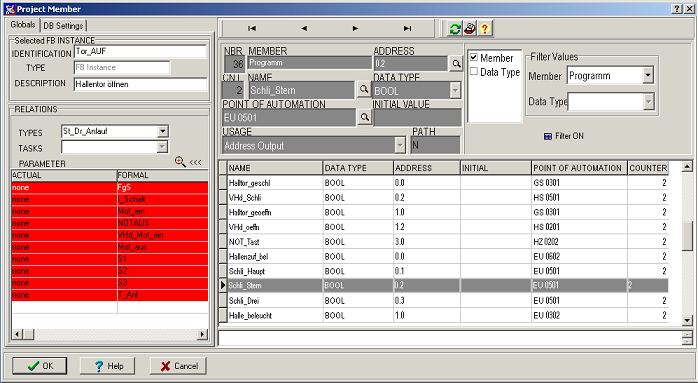This screenshot has width=698, height=383.
Task: Click the Help button
Action: coord(108,366)
